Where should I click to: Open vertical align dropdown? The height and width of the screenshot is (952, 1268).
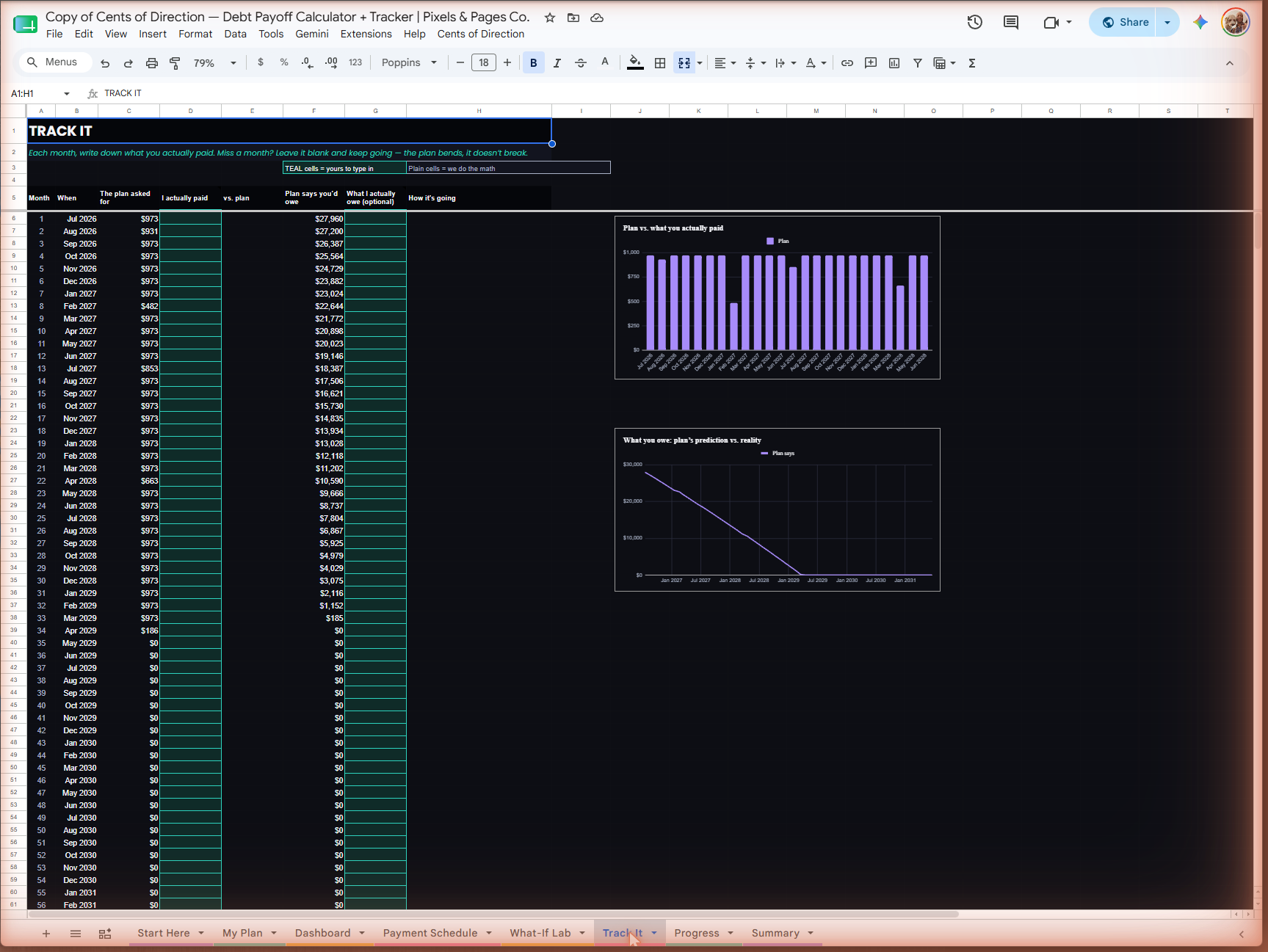tap(756, 63)
